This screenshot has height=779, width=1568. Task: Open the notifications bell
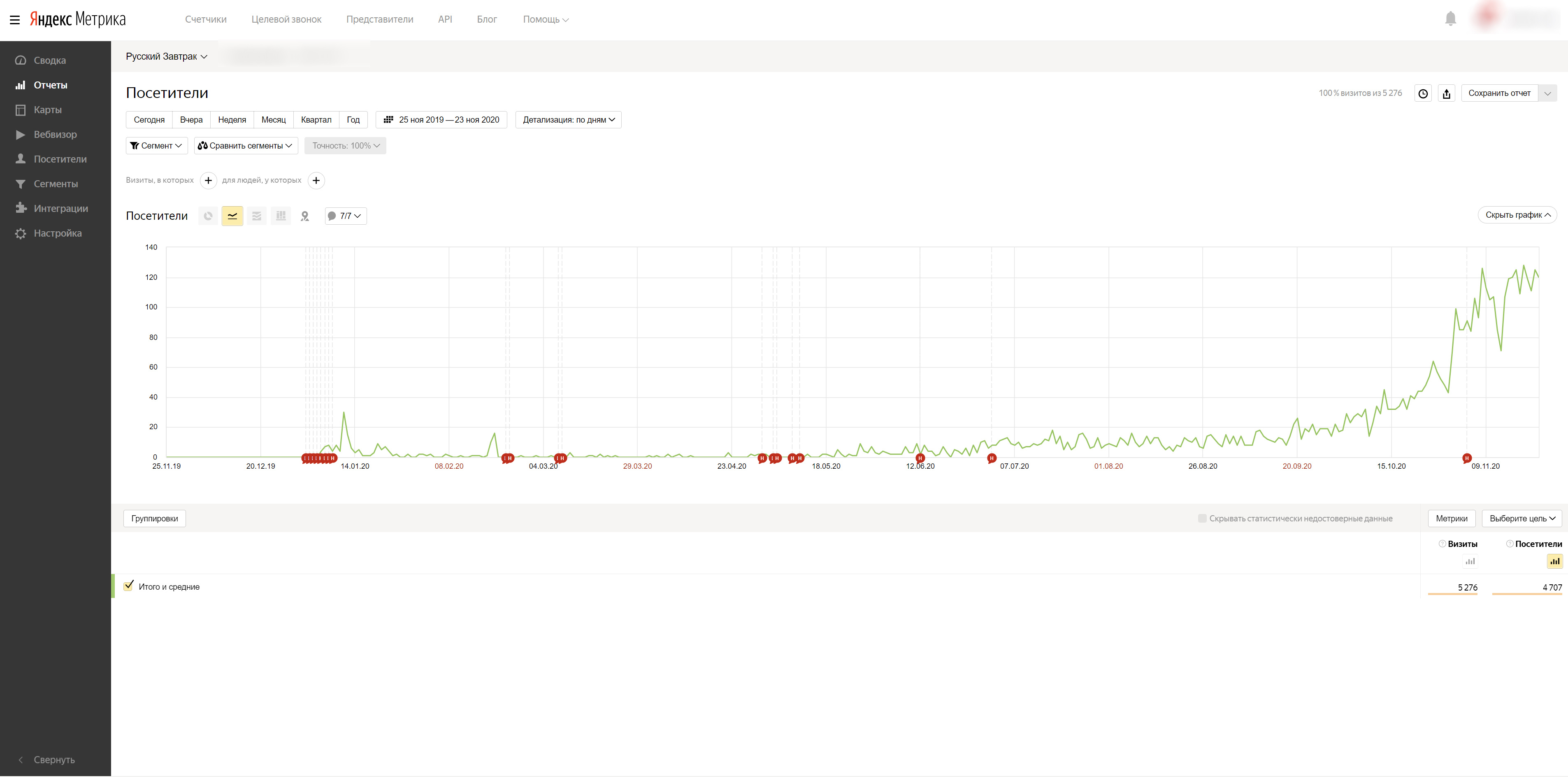pyautogui.click(x=1450, y=19)
